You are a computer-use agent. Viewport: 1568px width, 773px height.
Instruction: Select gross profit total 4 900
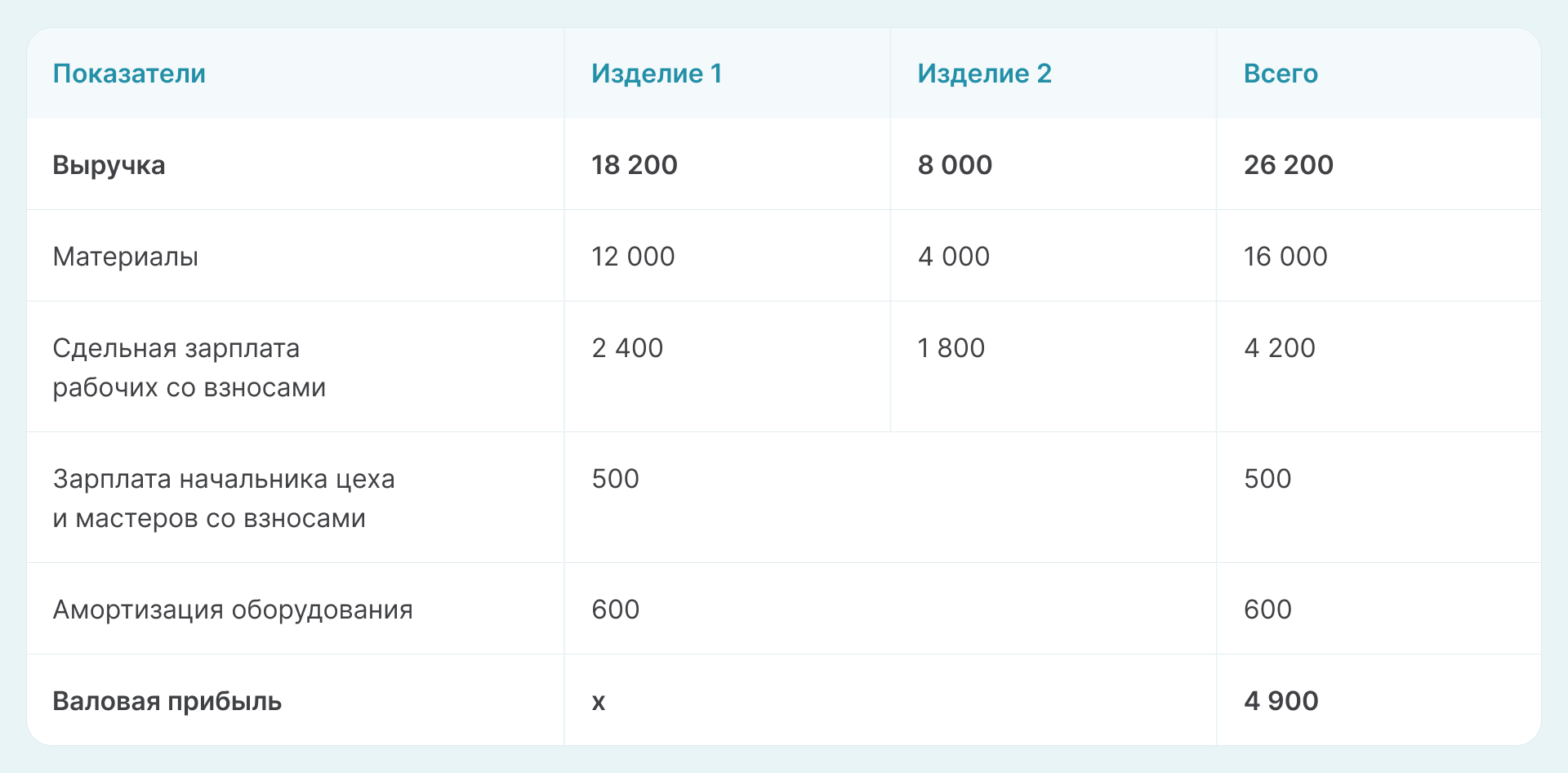[x=1281, y=701]
